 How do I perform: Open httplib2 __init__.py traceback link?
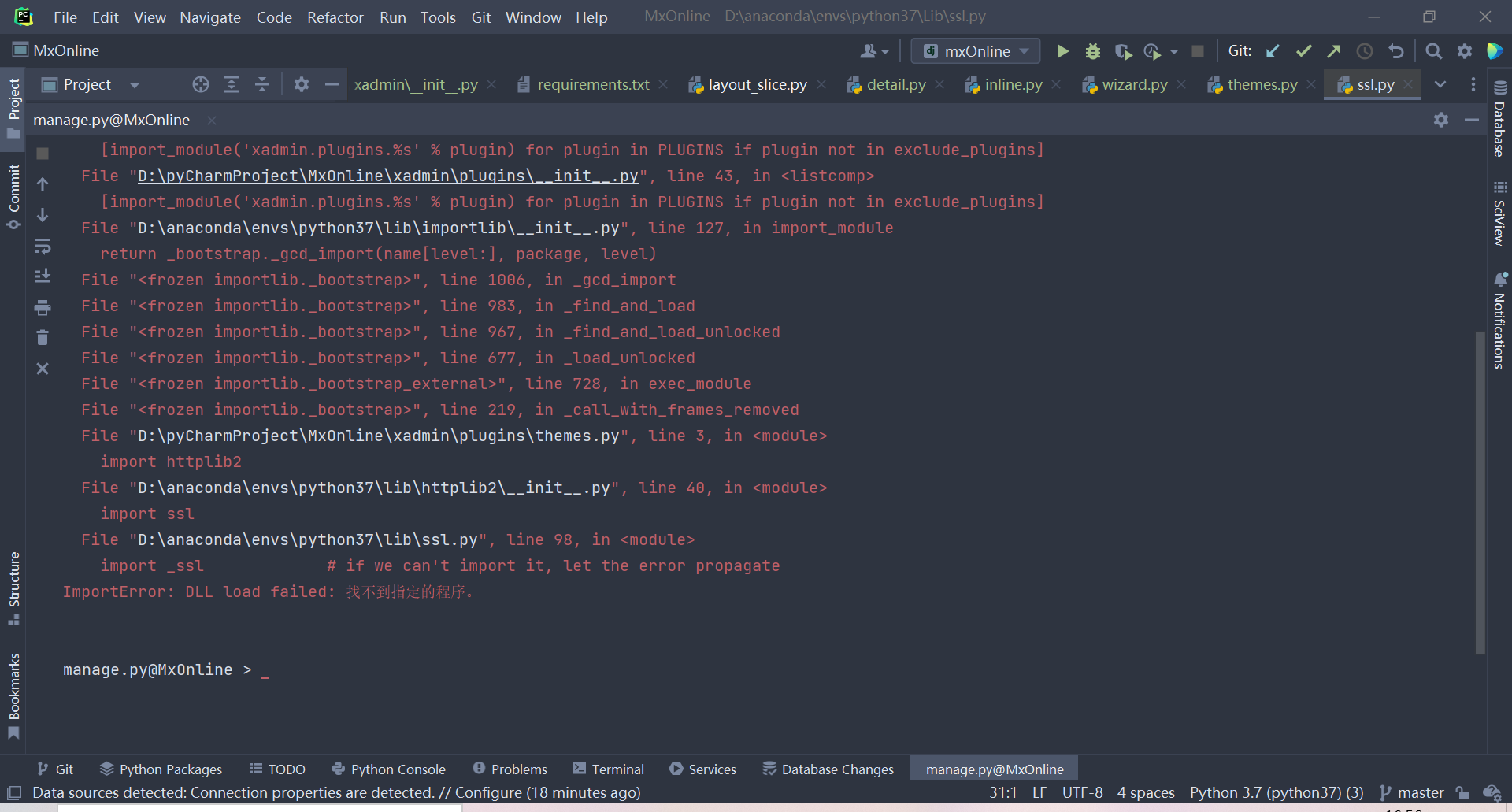[x=374, y=488]
